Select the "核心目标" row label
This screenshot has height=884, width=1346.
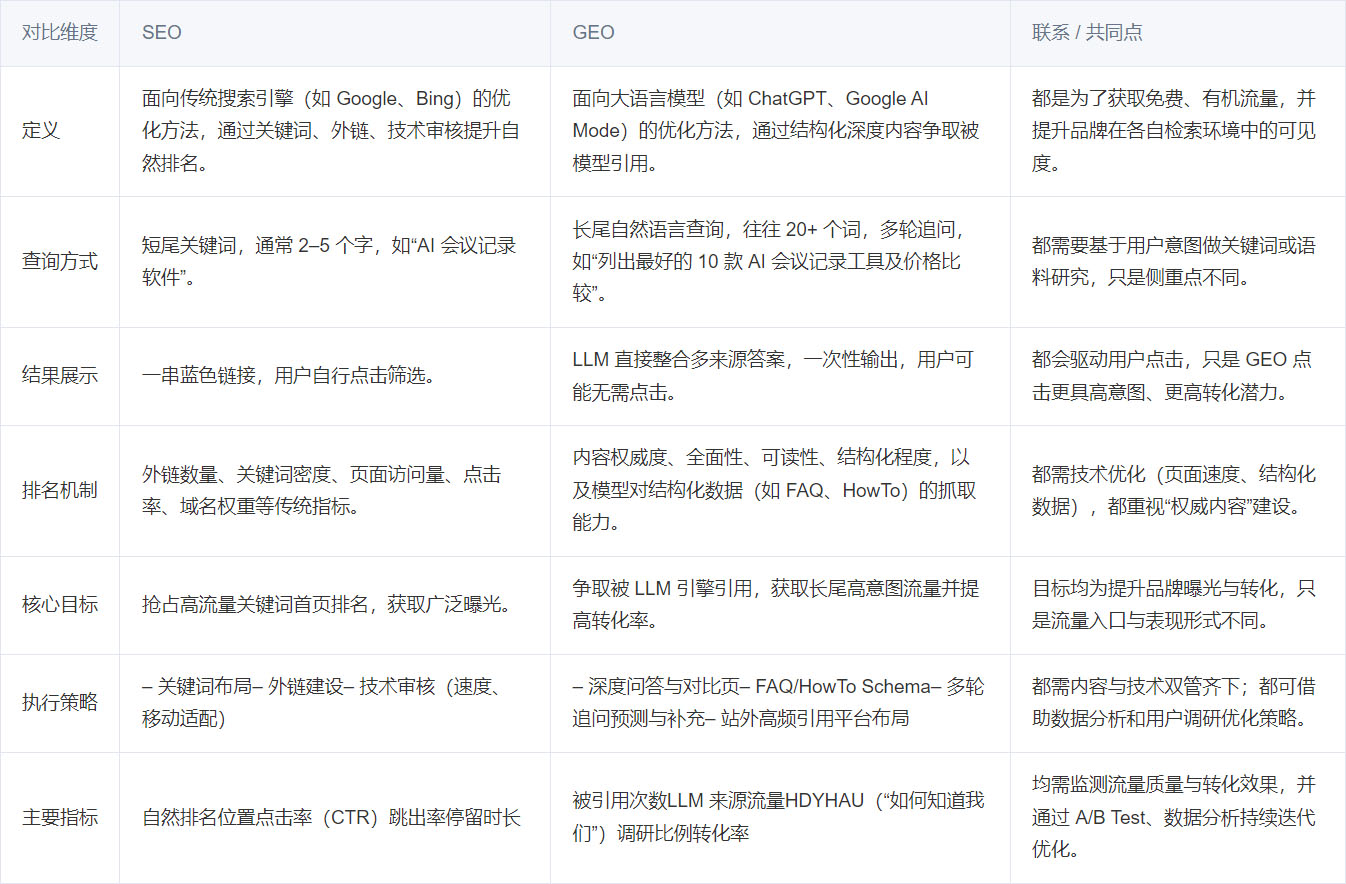[60, 605]
